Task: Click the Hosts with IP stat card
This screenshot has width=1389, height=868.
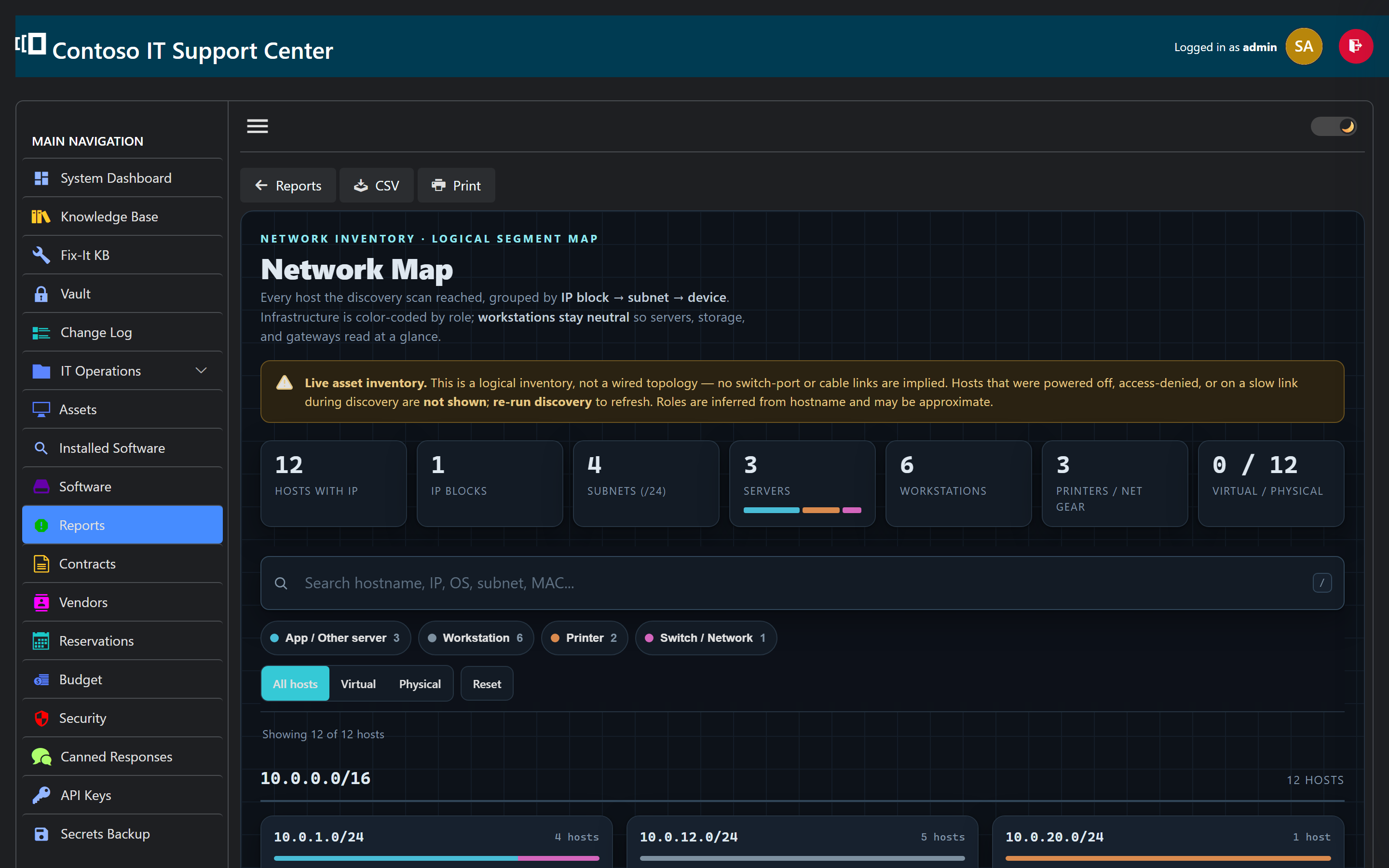Action: (x=333, y=483)
